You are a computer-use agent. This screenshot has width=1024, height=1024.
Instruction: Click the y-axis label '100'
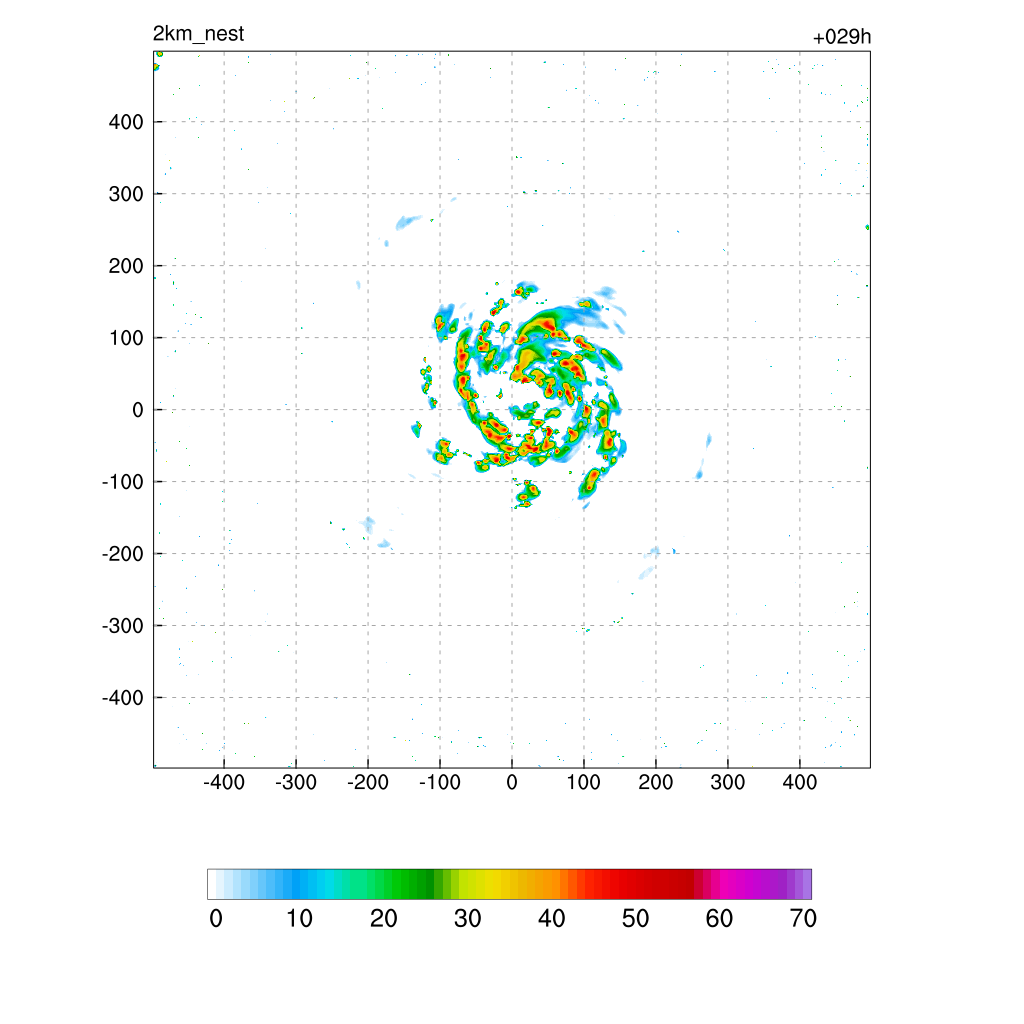[126, 338]
